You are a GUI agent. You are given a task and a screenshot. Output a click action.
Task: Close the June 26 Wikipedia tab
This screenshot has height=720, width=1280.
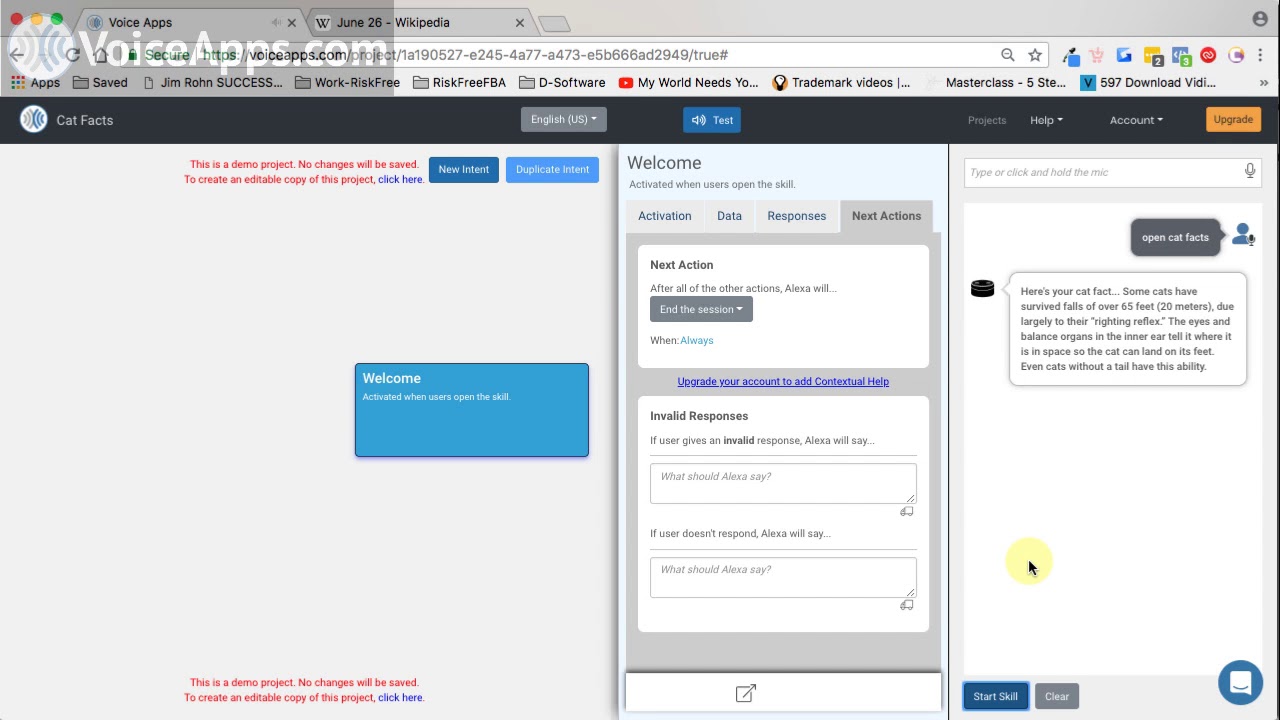coord(520,22)
